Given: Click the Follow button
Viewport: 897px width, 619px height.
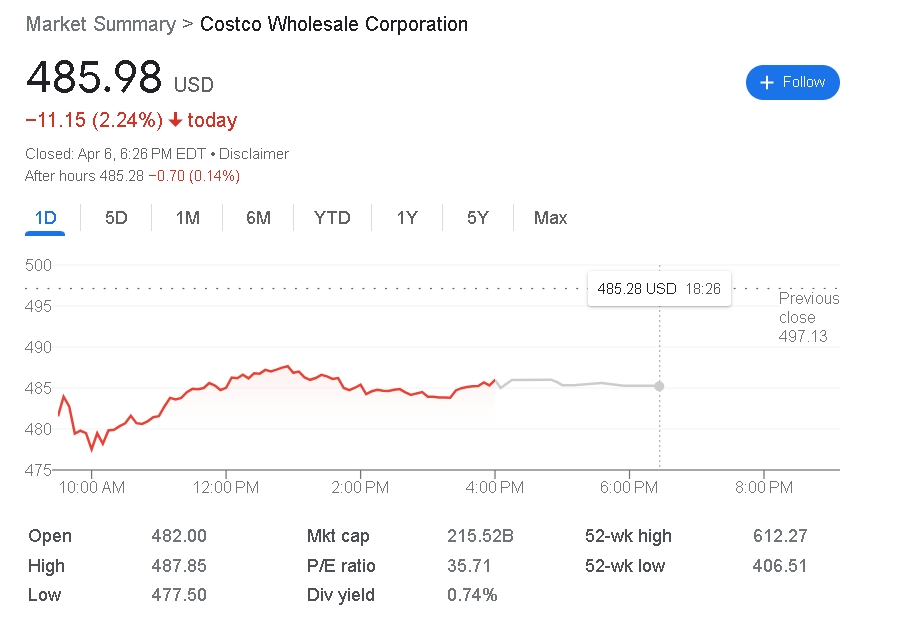Looking at the screenshot, I should click(792, 82).
